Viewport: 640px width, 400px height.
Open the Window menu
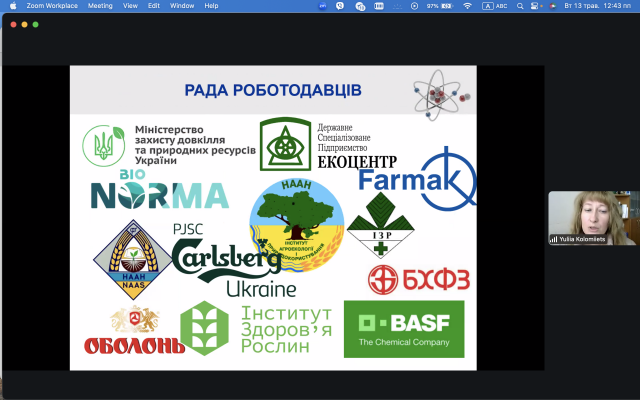tap(182, 6)
